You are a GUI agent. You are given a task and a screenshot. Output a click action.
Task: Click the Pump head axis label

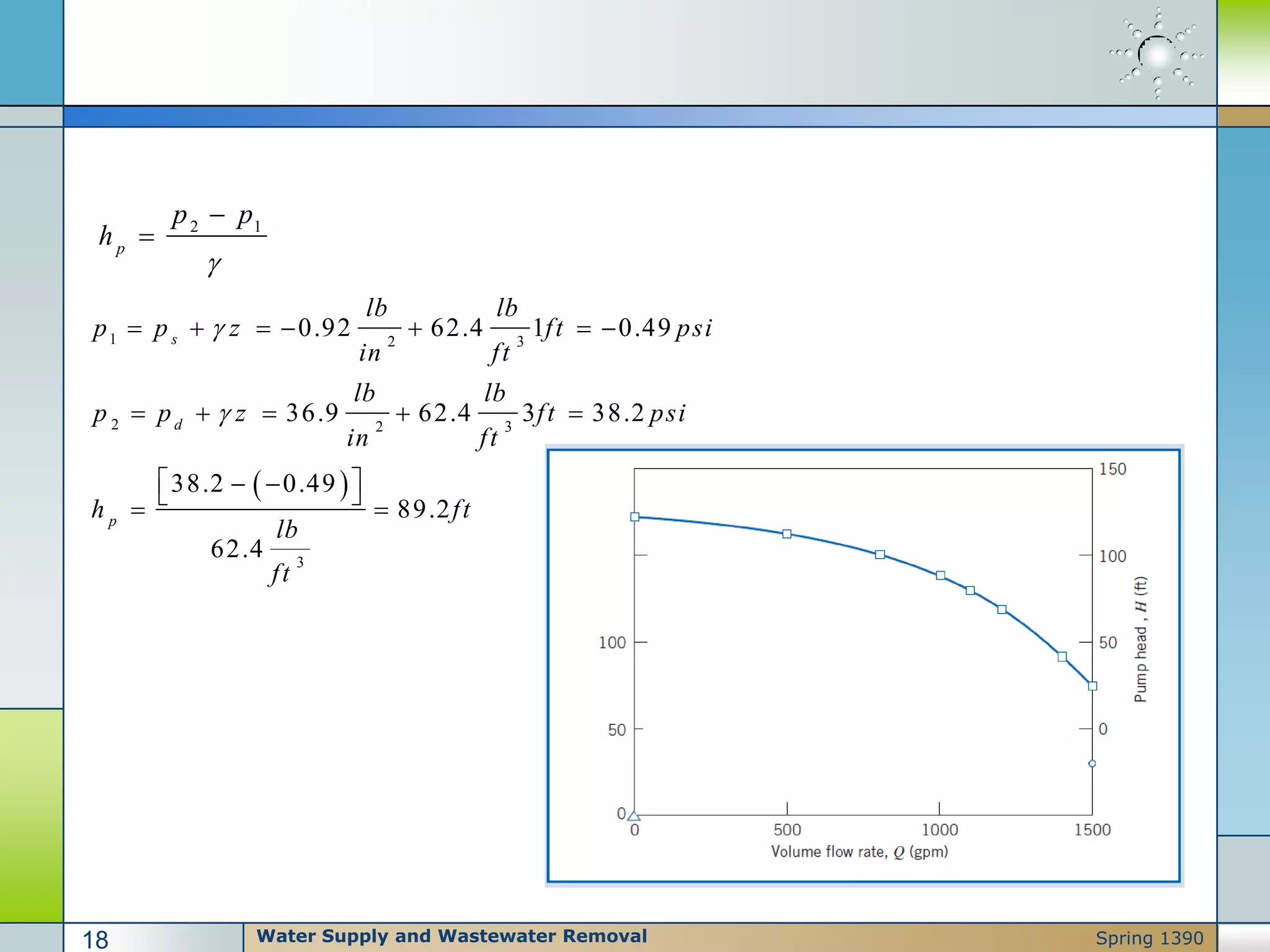pyautogui.click(x=1140, y=639)
